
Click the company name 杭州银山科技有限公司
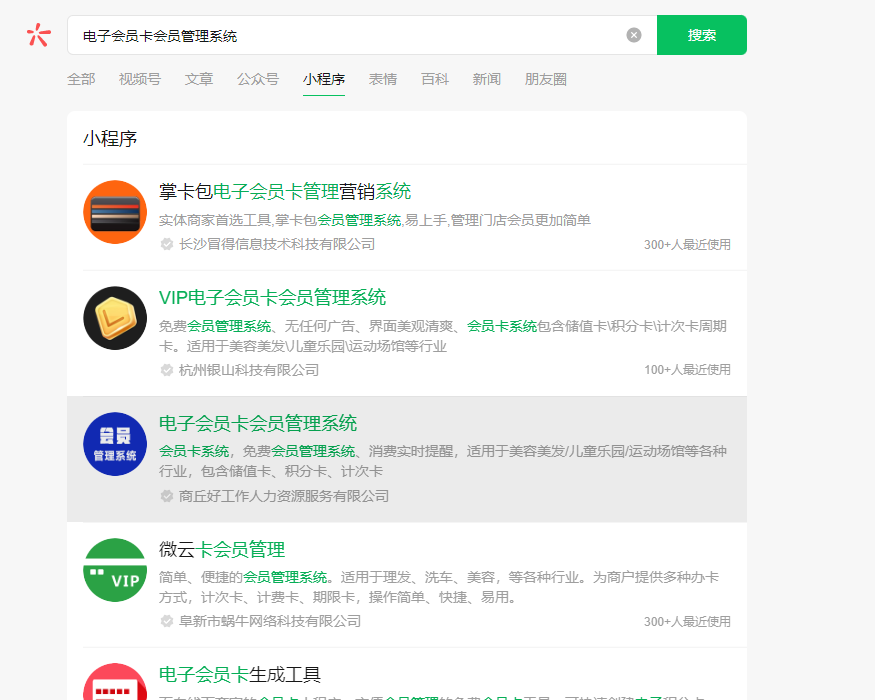tap(249, 370)
